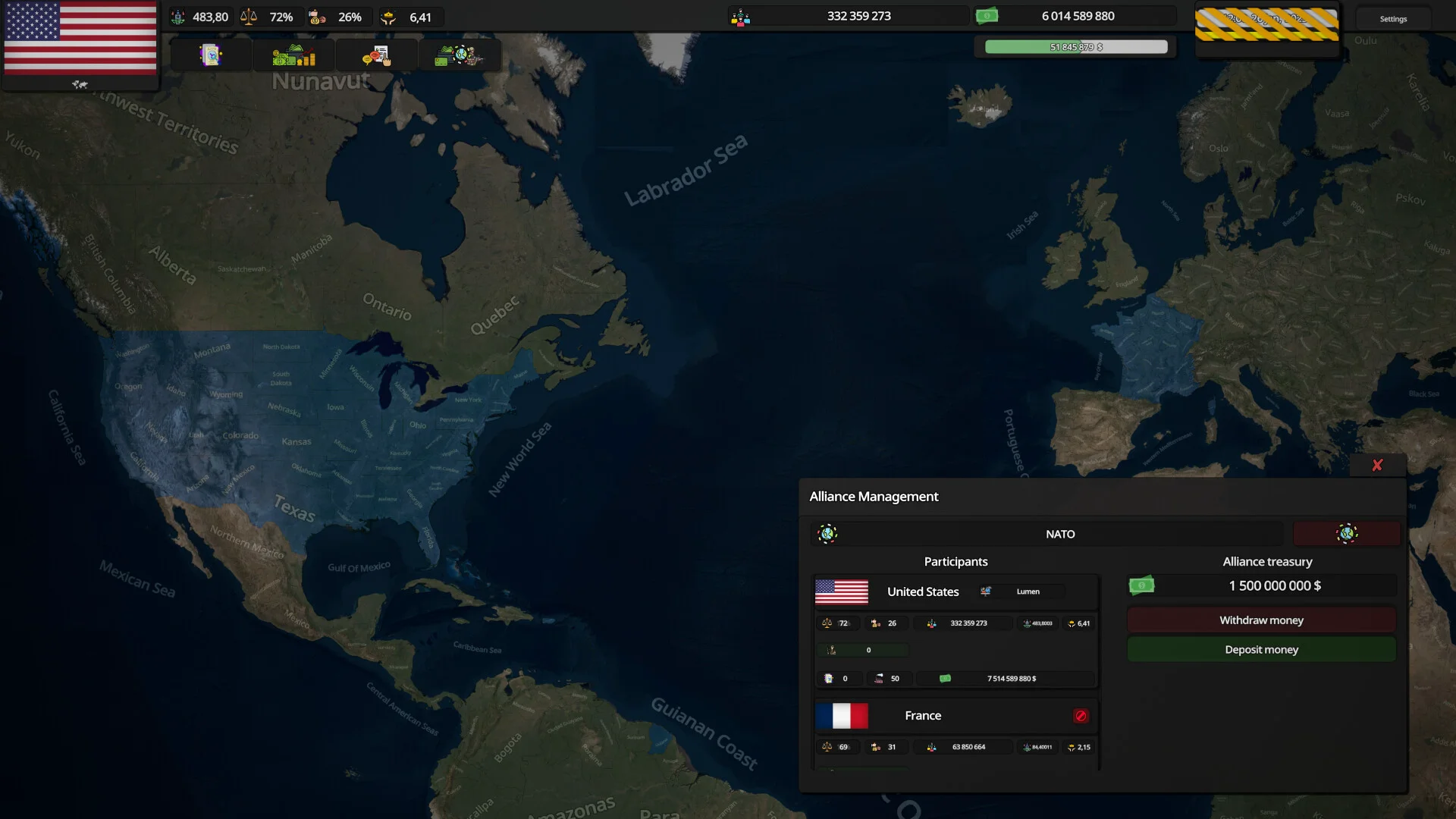This screenshot has width=1456, height=819.
Task: Open the laws panel via purple document icon
Action: [212, 54]
